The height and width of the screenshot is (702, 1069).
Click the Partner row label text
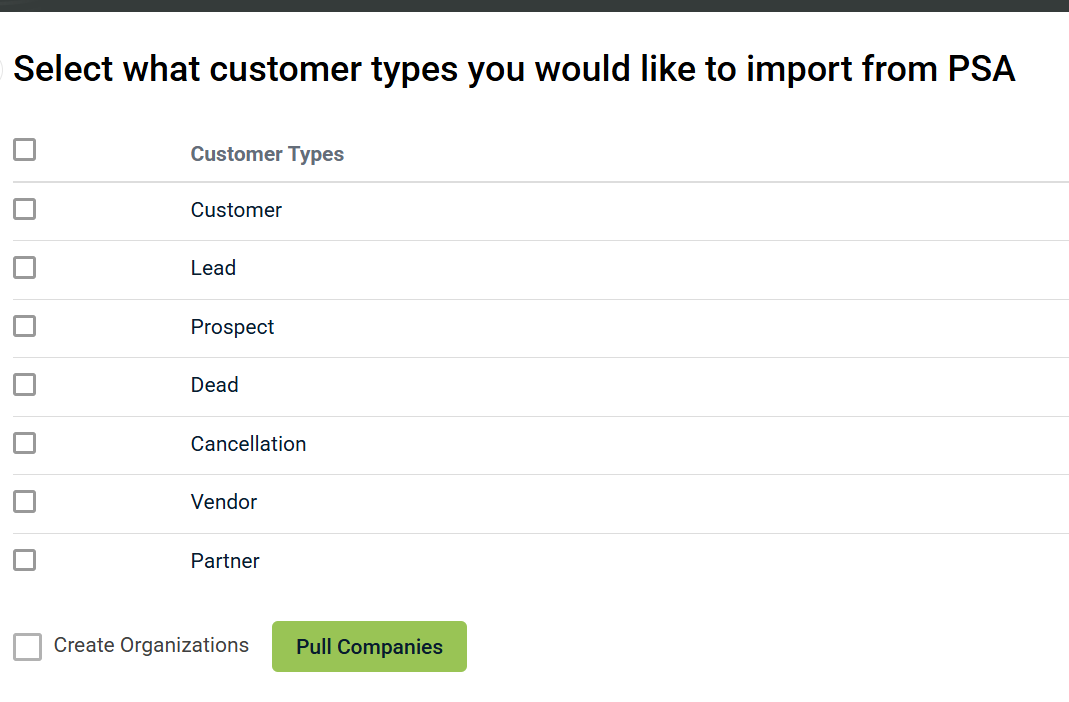pos(225,561)
